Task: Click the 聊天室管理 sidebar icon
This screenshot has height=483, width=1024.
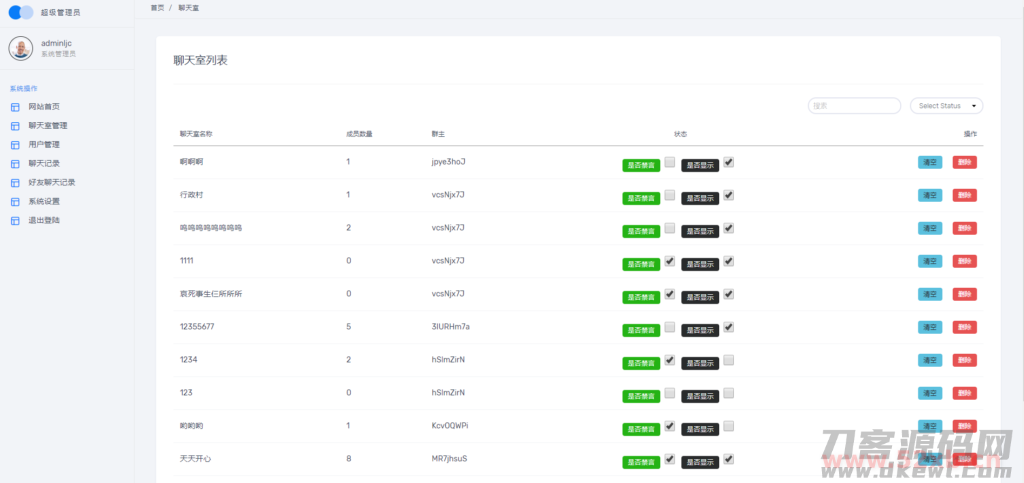Action: pos(15,126)
